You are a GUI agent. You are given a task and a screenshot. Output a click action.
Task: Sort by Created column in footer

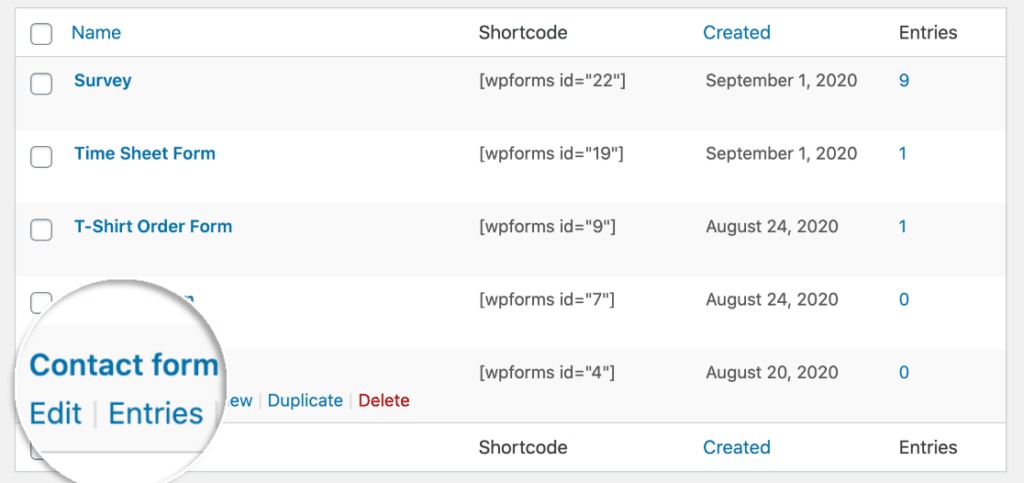(x=736, y=448)
